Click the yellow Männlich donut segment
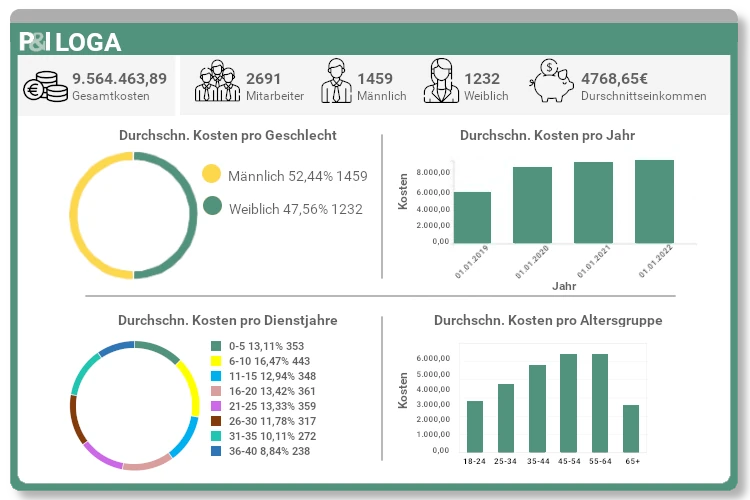The width and height of the screenshot is (750, 500). tap(74, 215)
